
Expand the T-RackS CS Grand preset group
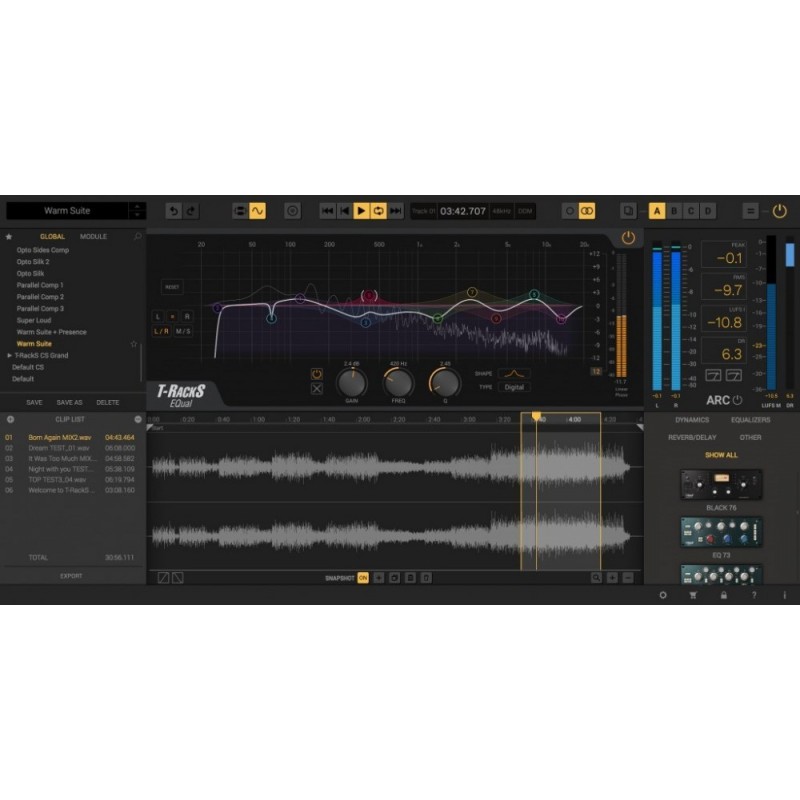pos(11,355)
